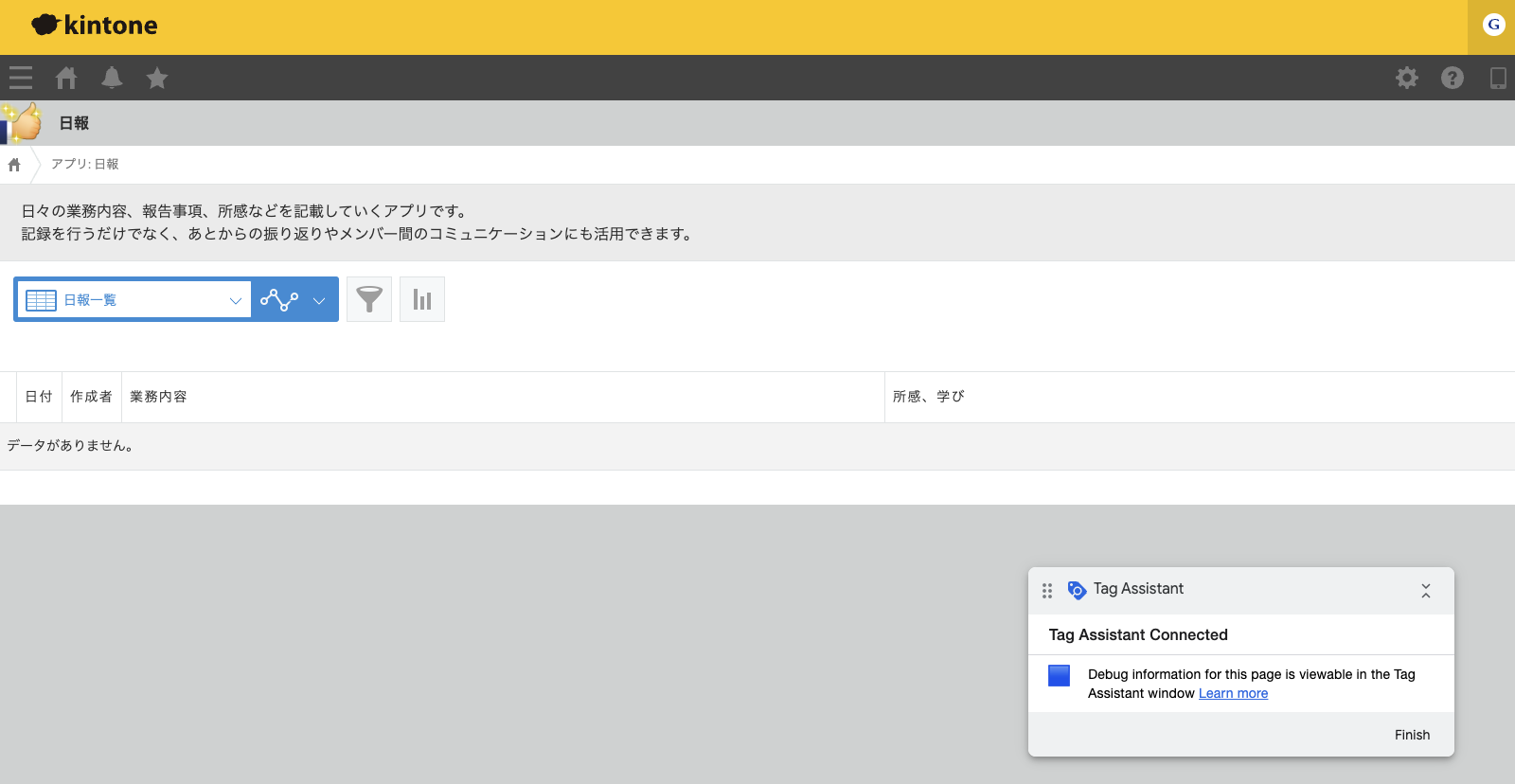Click the process flow graph icon
This screenshot has height=784, width=1515.
pyautogui.click(x=279, y=299)
